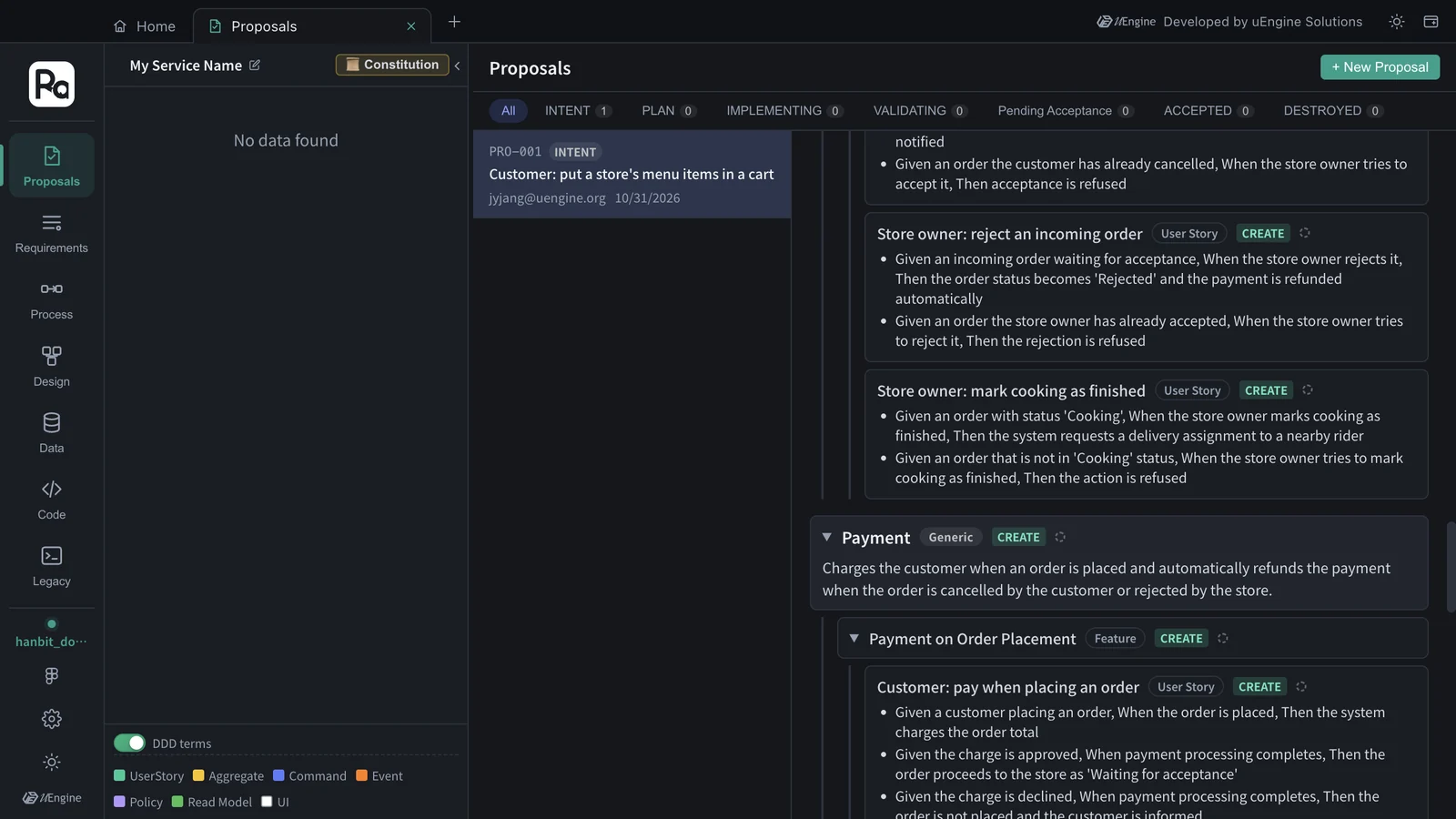The width and height of the screenshot is (1456, 819).
Task: Click the Policy purple legend swatch
Action: point(119,802)
